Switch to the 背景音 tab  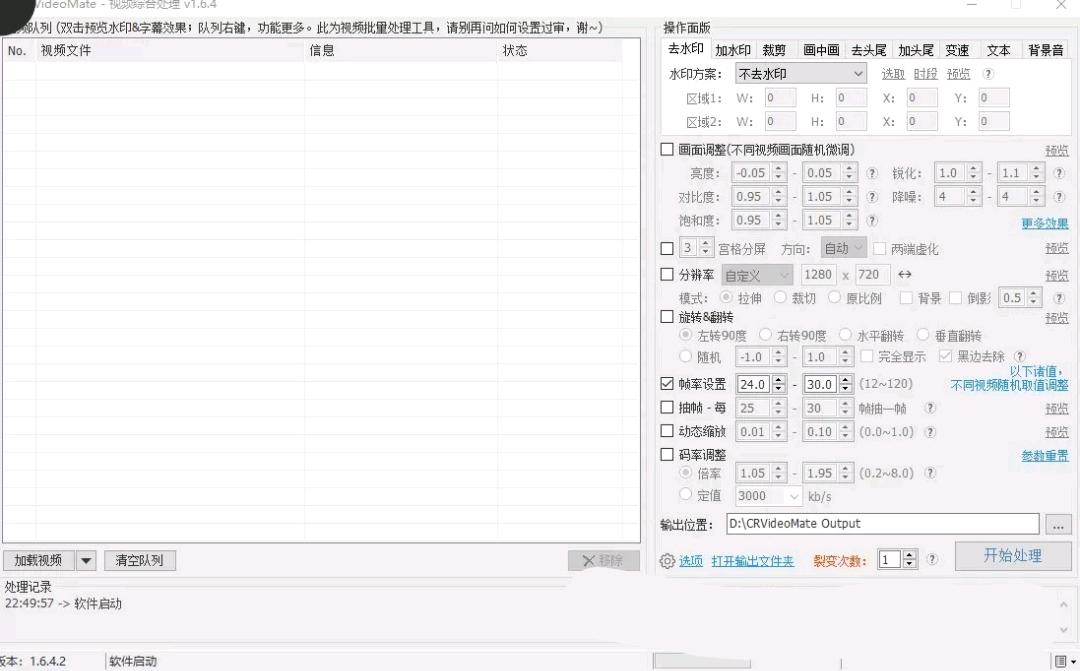(x=1046, y=50)
